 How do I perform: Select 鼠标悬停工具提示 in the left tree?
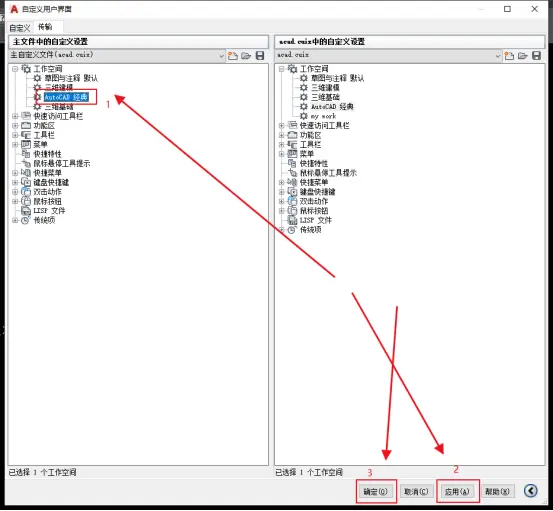[61, 164]
